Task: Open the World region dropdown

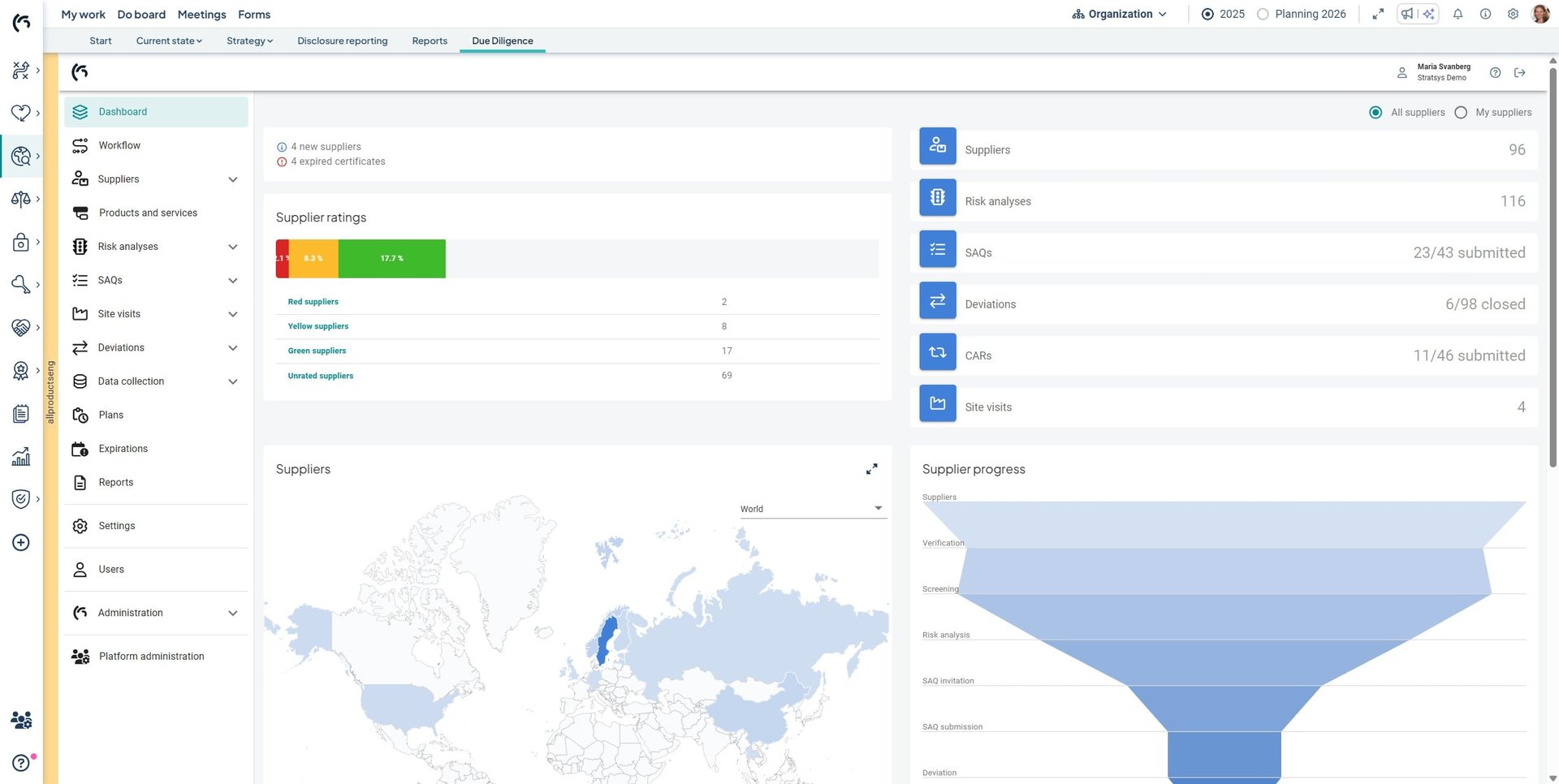Action: (x=810, y=509)
